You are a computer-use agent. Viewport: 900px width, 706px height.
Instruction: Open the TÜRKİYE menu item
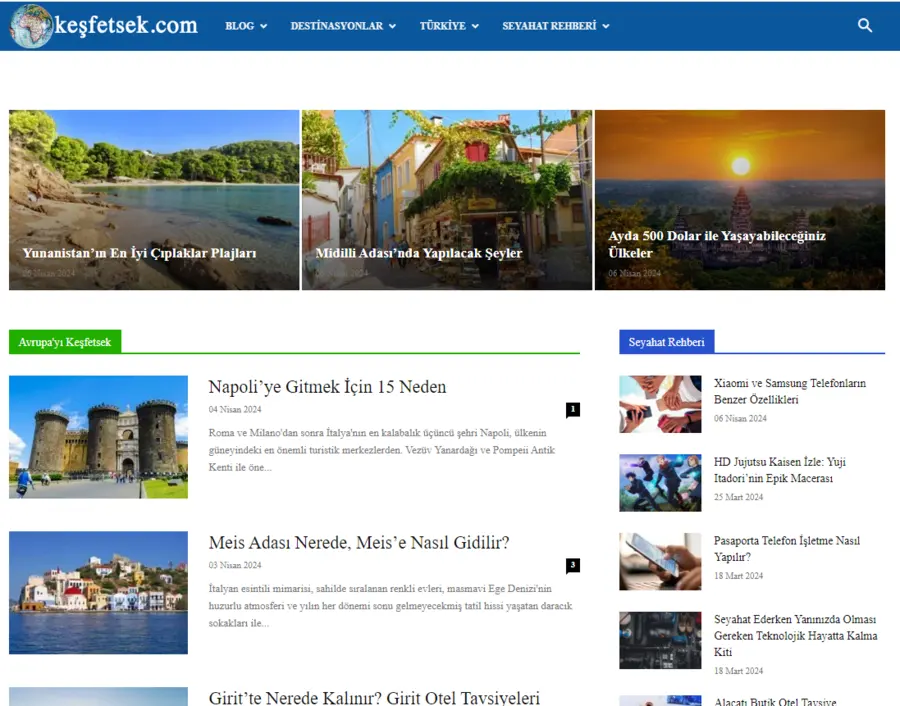coord(443,26)
